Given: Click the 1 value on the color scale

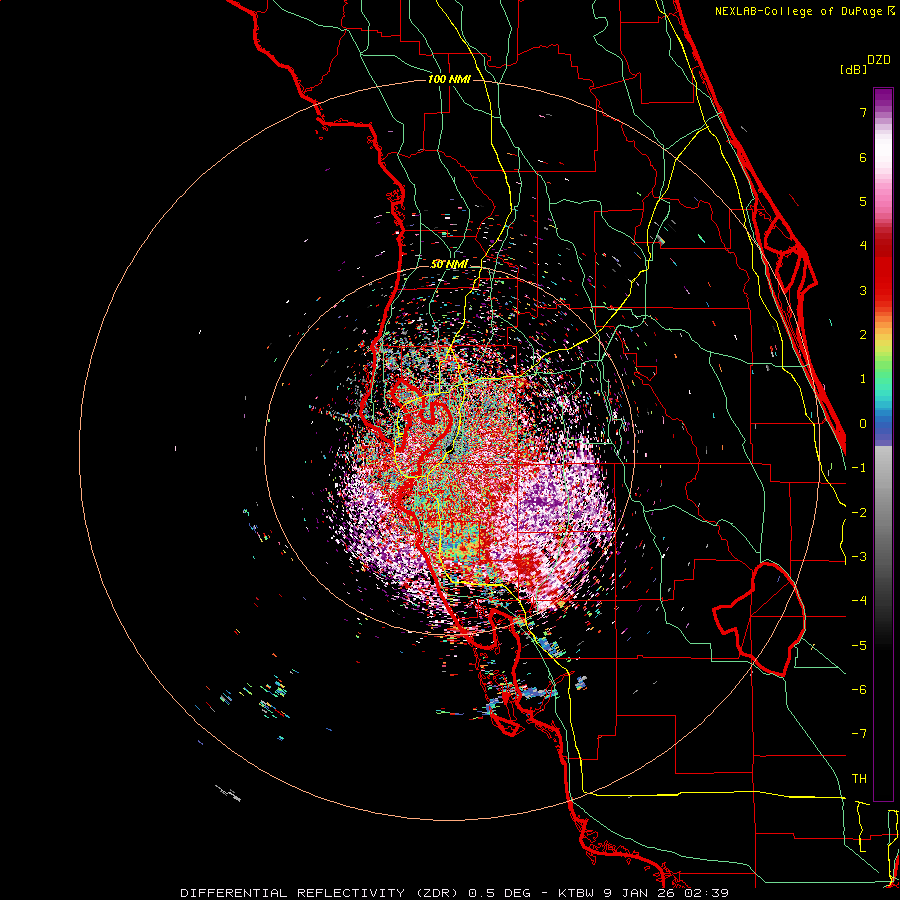Looking at the screenshot, I should 863,379.
